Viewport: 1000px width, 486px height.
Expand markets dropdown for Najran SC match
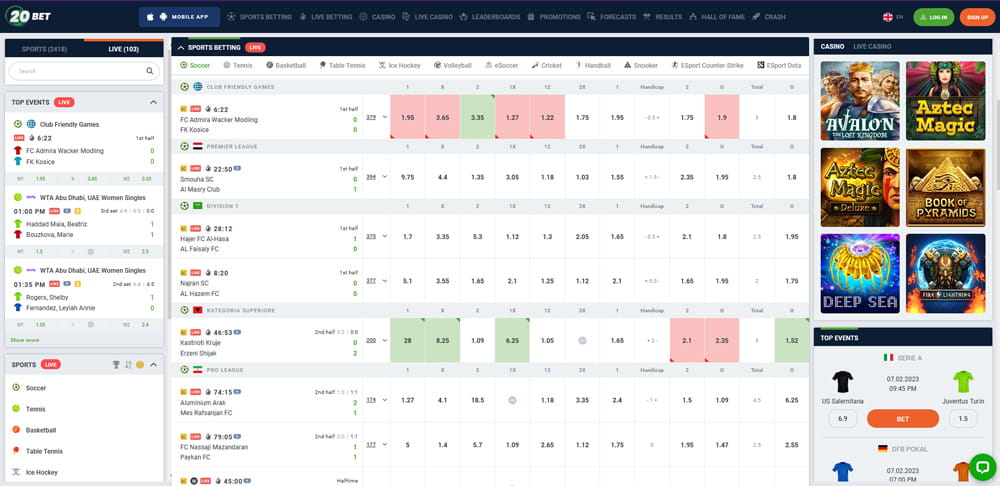(x=385, y=281)
